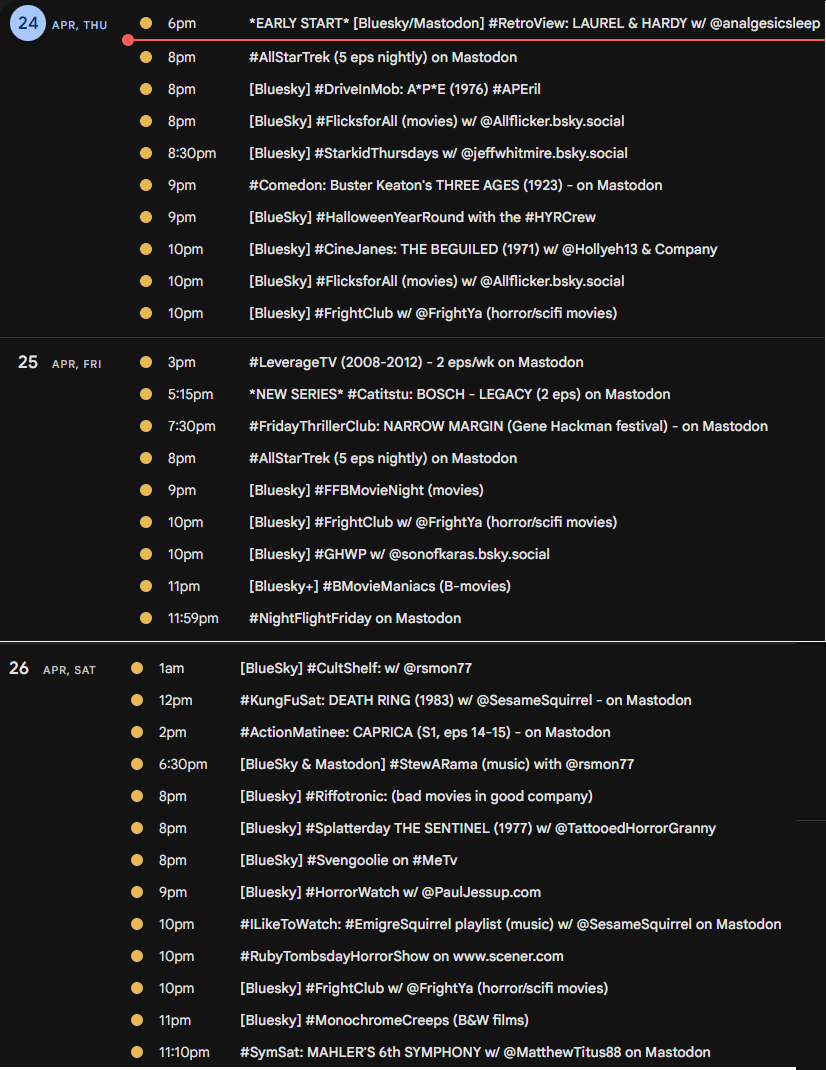Open the #LeverageTV (2008-2012) event
Viewport: 826px width, 1070px height.
416,362
